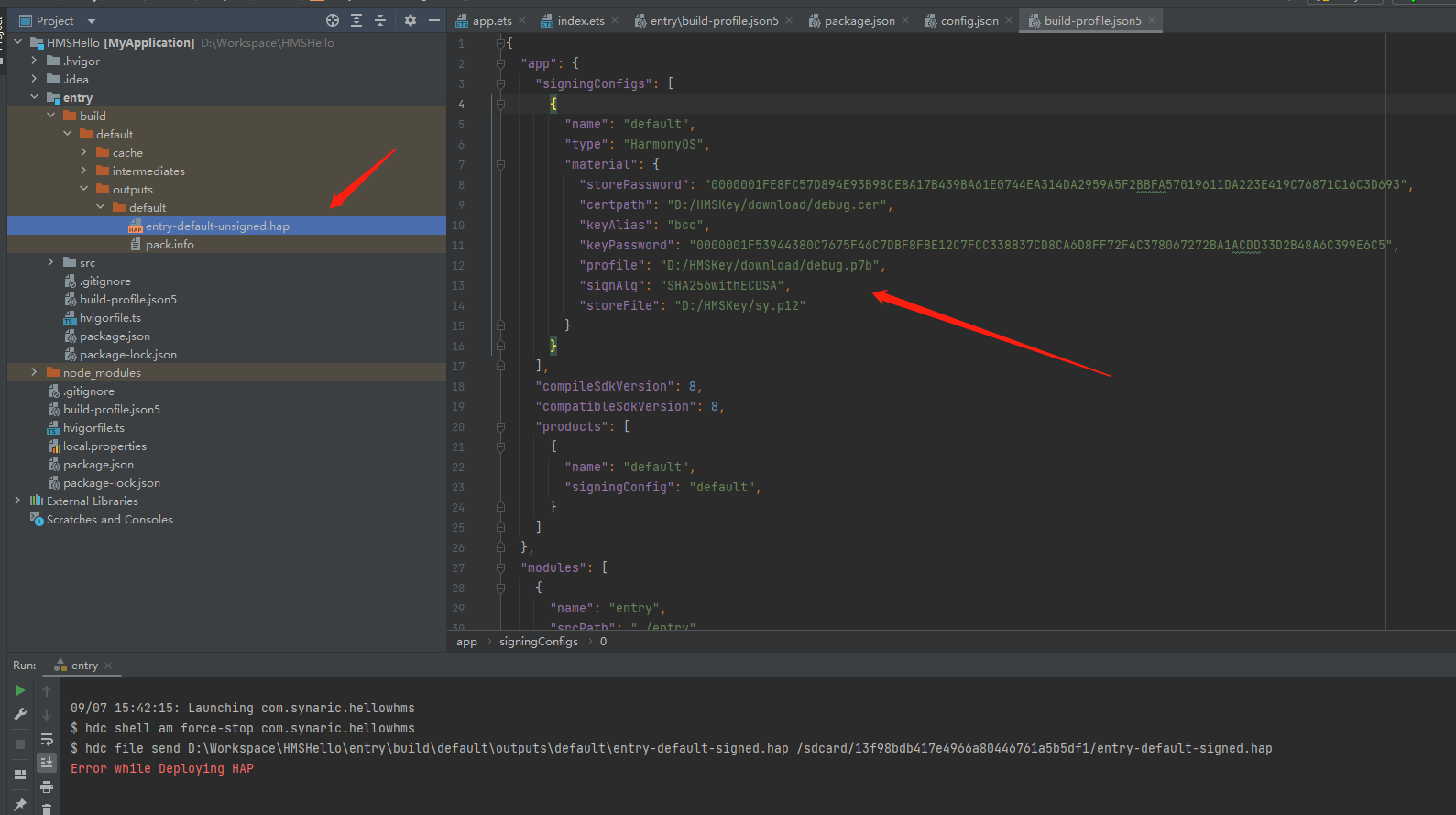
Task: Click the print icon in Run console
Action: coord(47,787)
